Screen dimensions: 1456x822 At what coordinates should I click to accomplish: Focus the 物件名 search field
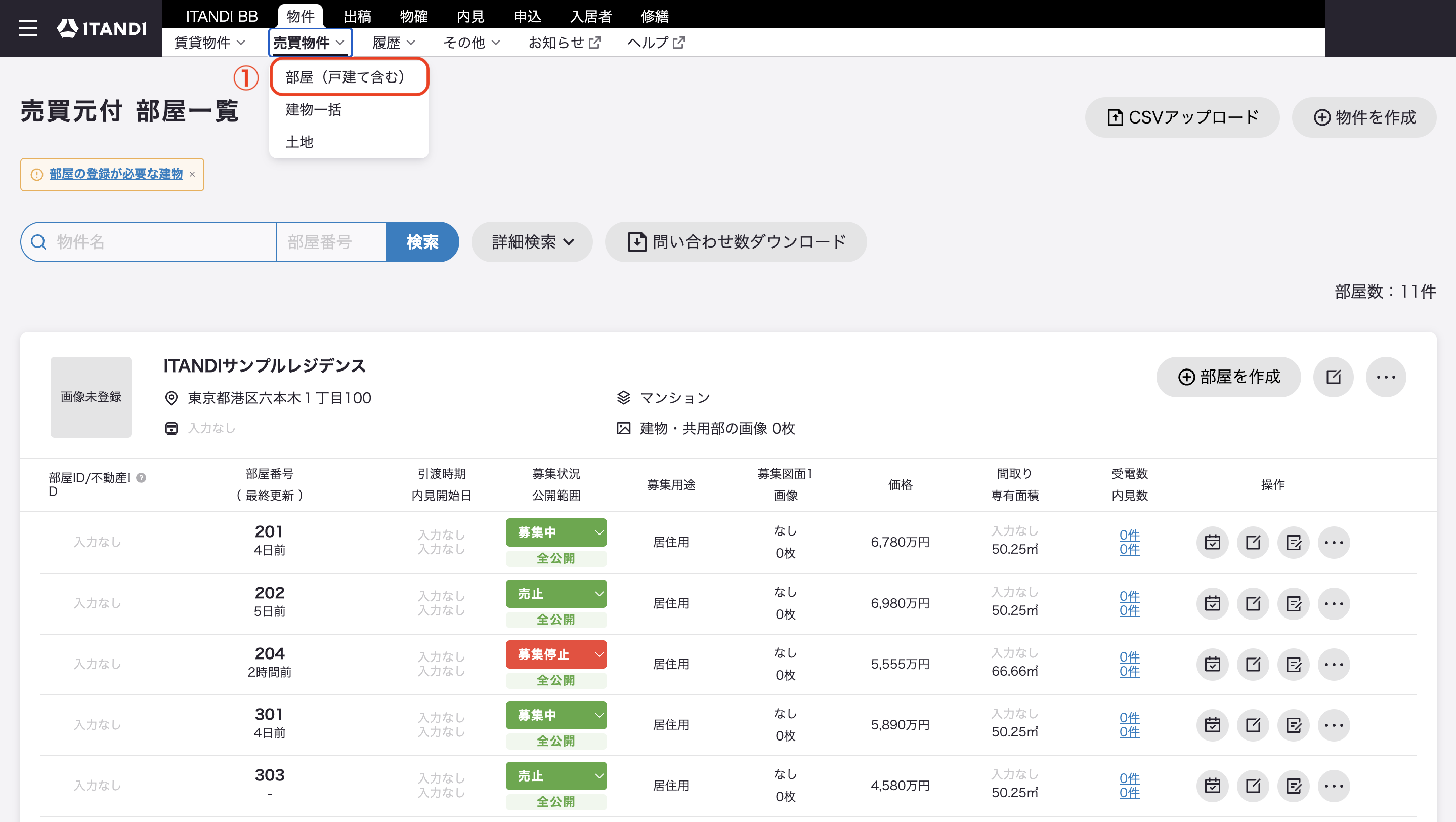tap(149, 242)
